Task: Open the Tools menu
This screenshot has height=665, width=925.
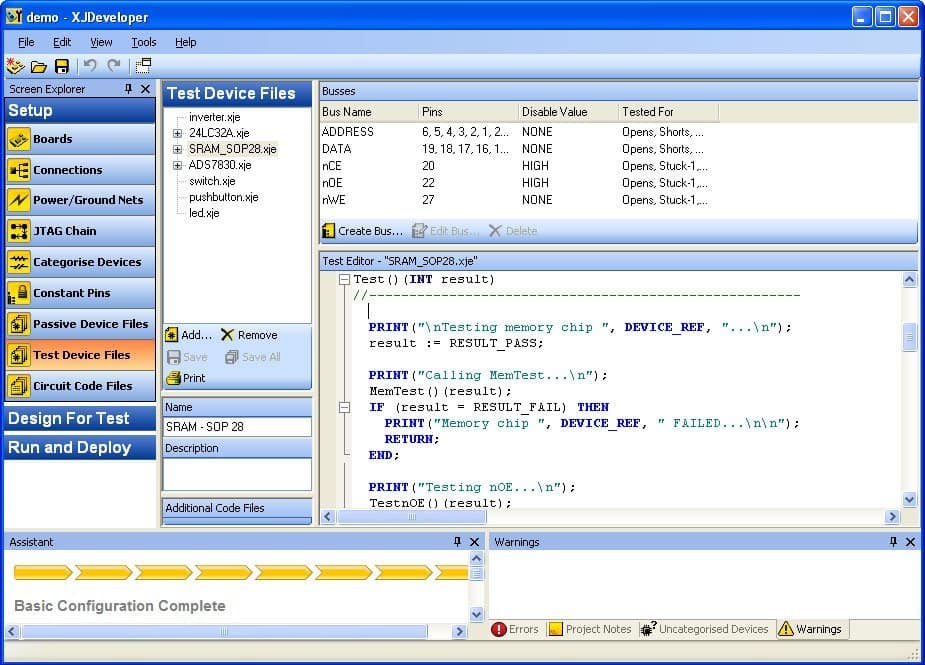Action: pyautogui.click(x=144, y=42)
